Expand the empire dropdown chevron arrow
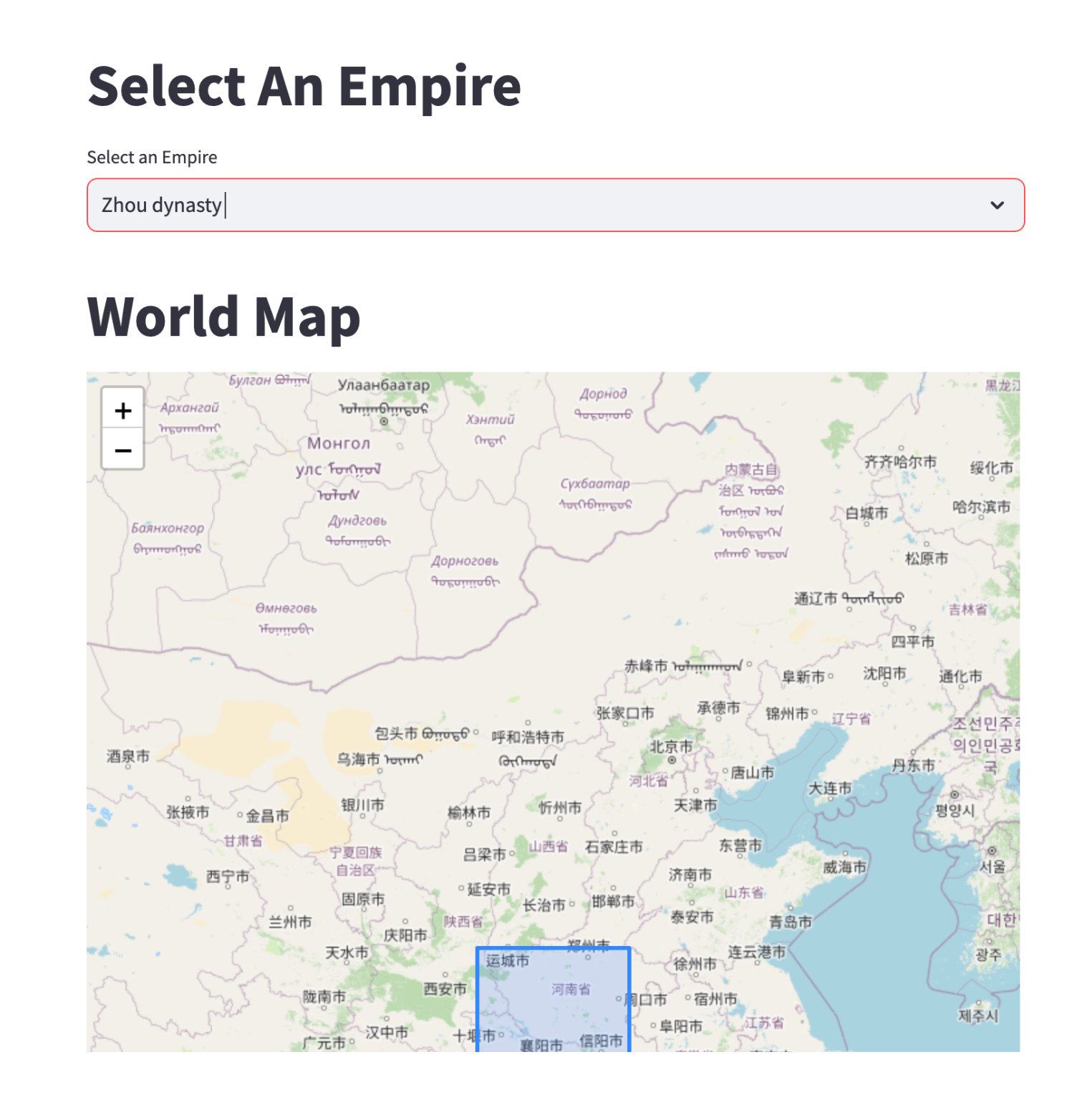Screen dimensions: 1092x1100 [x=996, y=206]
